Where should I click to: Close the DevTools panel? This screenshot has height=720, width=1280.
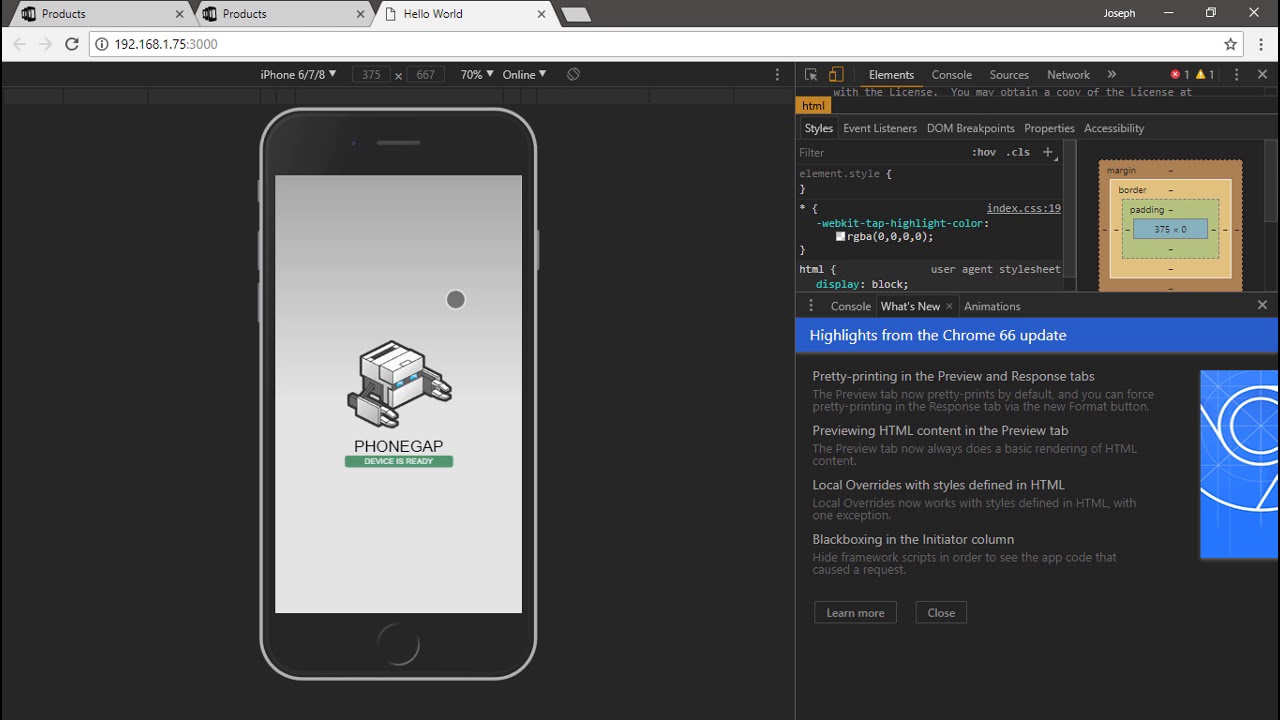(x=1262, y=75)
